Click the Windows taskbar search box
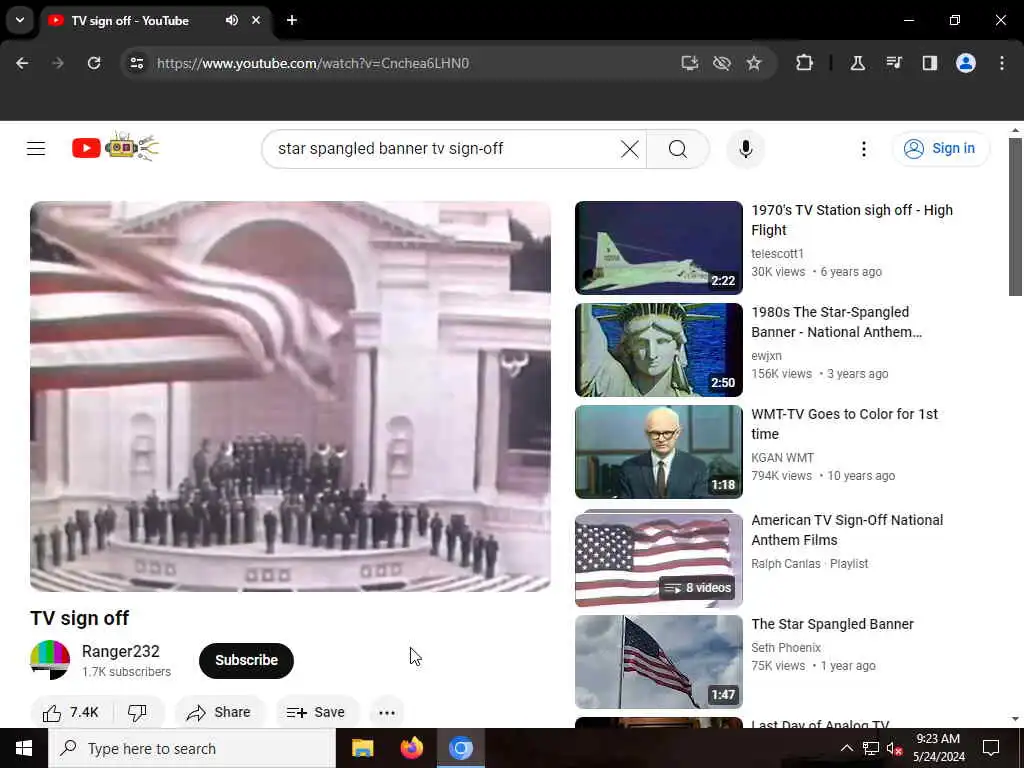The width and height of the screenshot is (1024, 768). pos(192,748)
